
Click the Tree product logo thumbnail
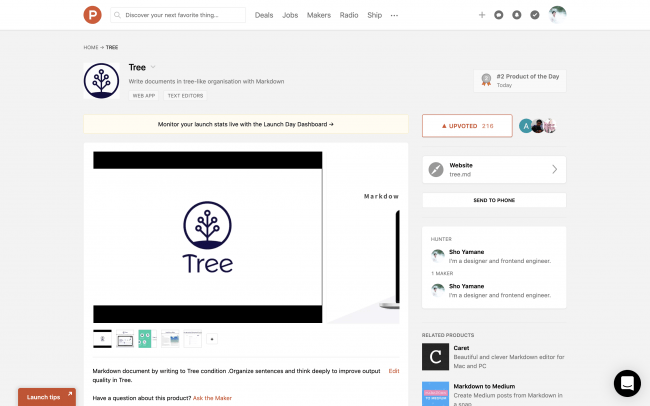[x=102, y=80]
